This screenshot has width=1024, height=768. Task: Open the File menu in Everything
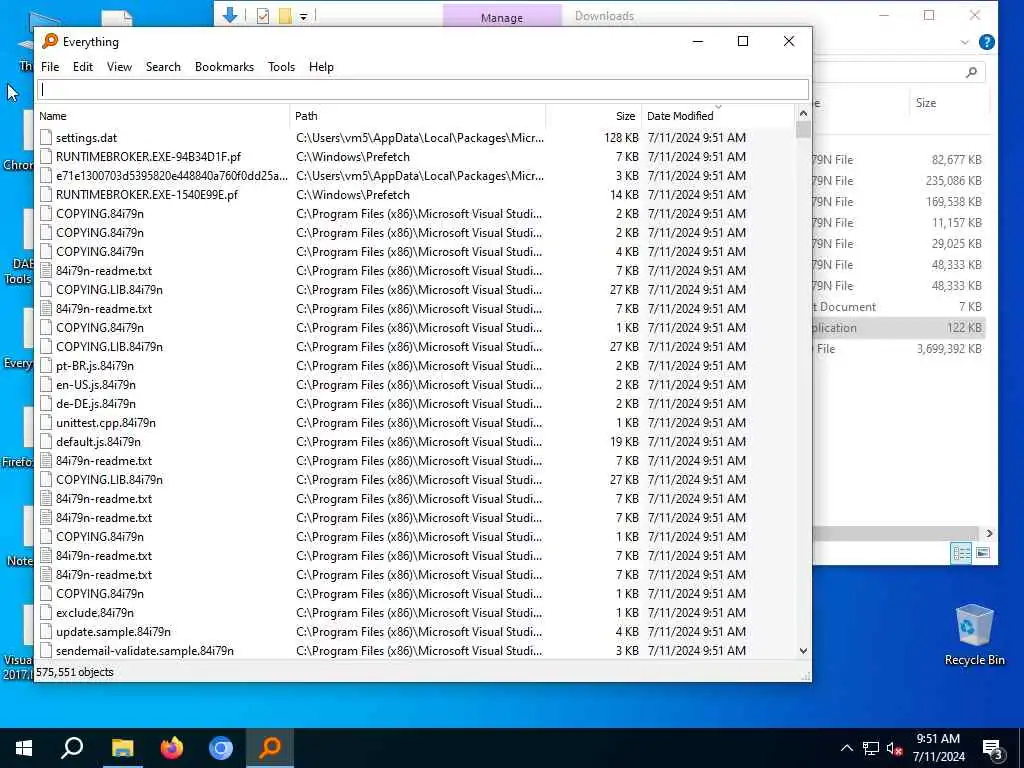coord(50,67)
